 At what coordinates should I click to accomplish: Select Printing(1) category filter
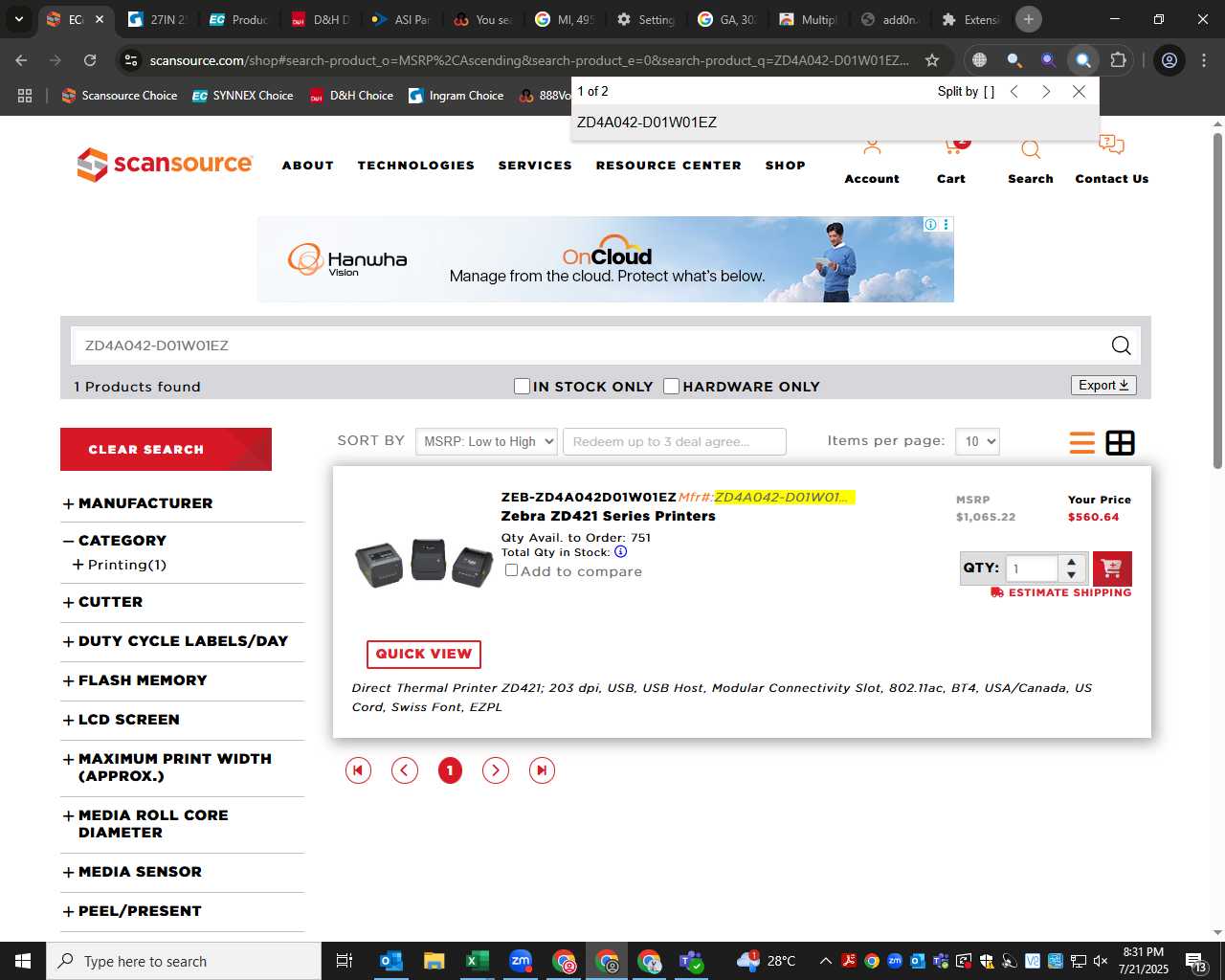[120, 565]
